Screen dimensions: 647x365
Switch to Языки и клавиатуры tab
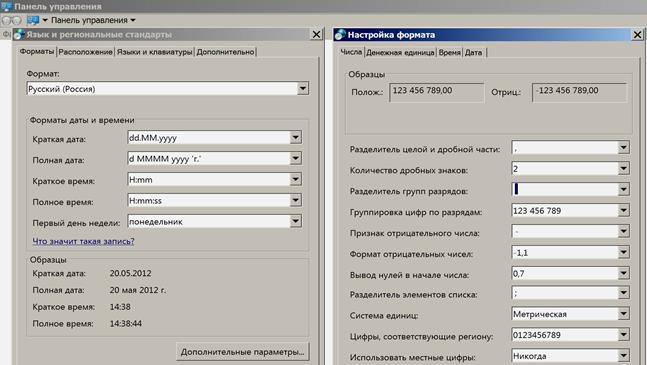(154, 52)
